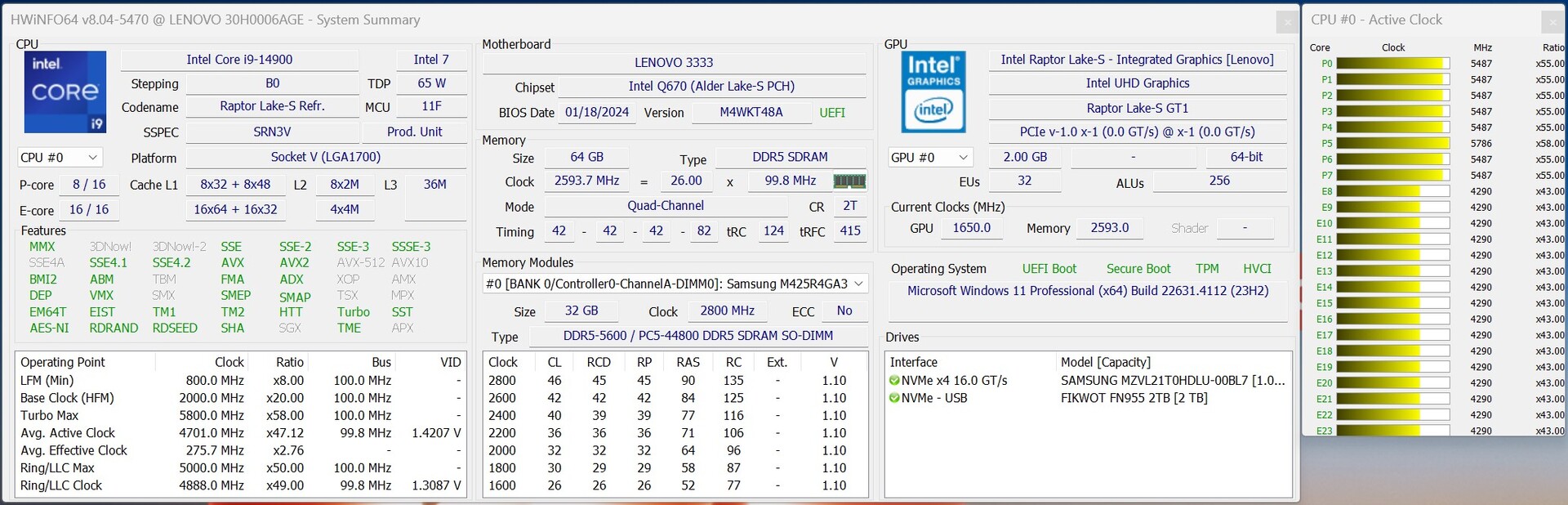Select the 2400 clock row in timing table

point(675,415)
